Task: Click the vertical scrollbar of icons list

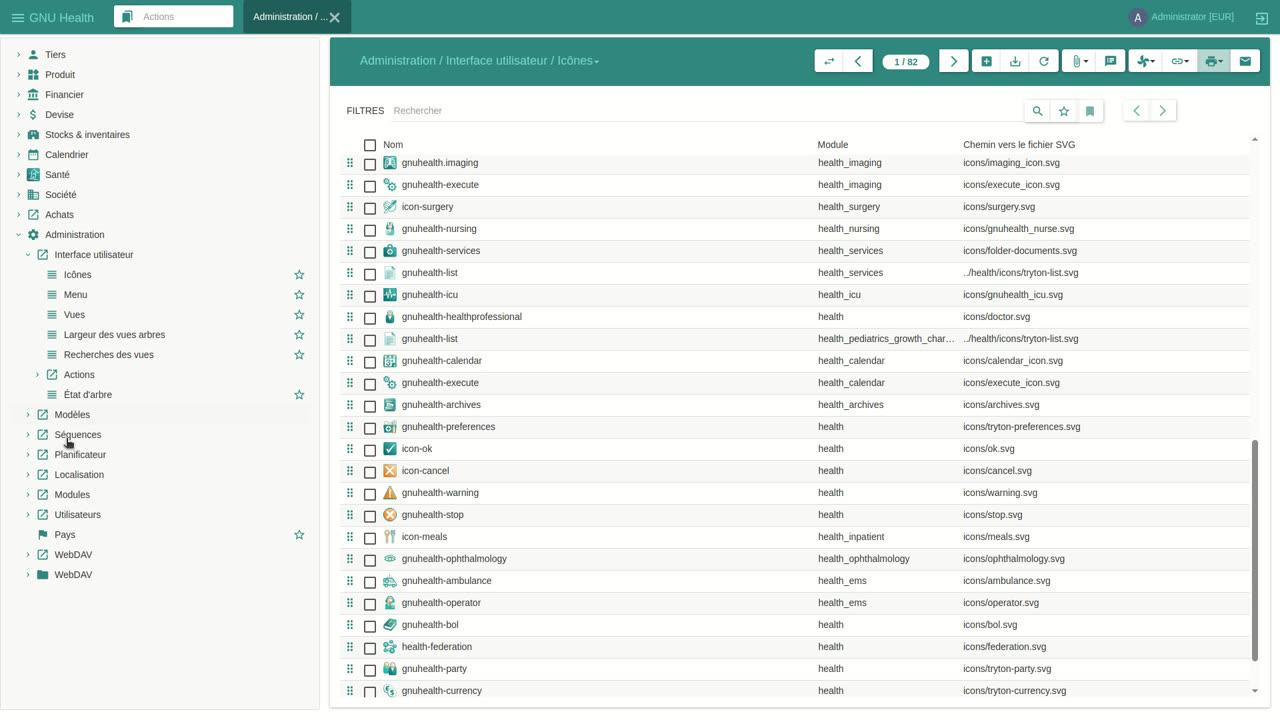Action: 1255,550
